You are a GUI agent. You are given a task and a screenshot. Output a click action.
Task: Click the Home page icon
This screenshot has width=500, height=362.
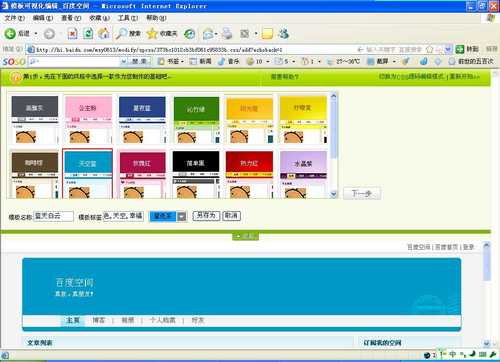click(x=104, y=33)
